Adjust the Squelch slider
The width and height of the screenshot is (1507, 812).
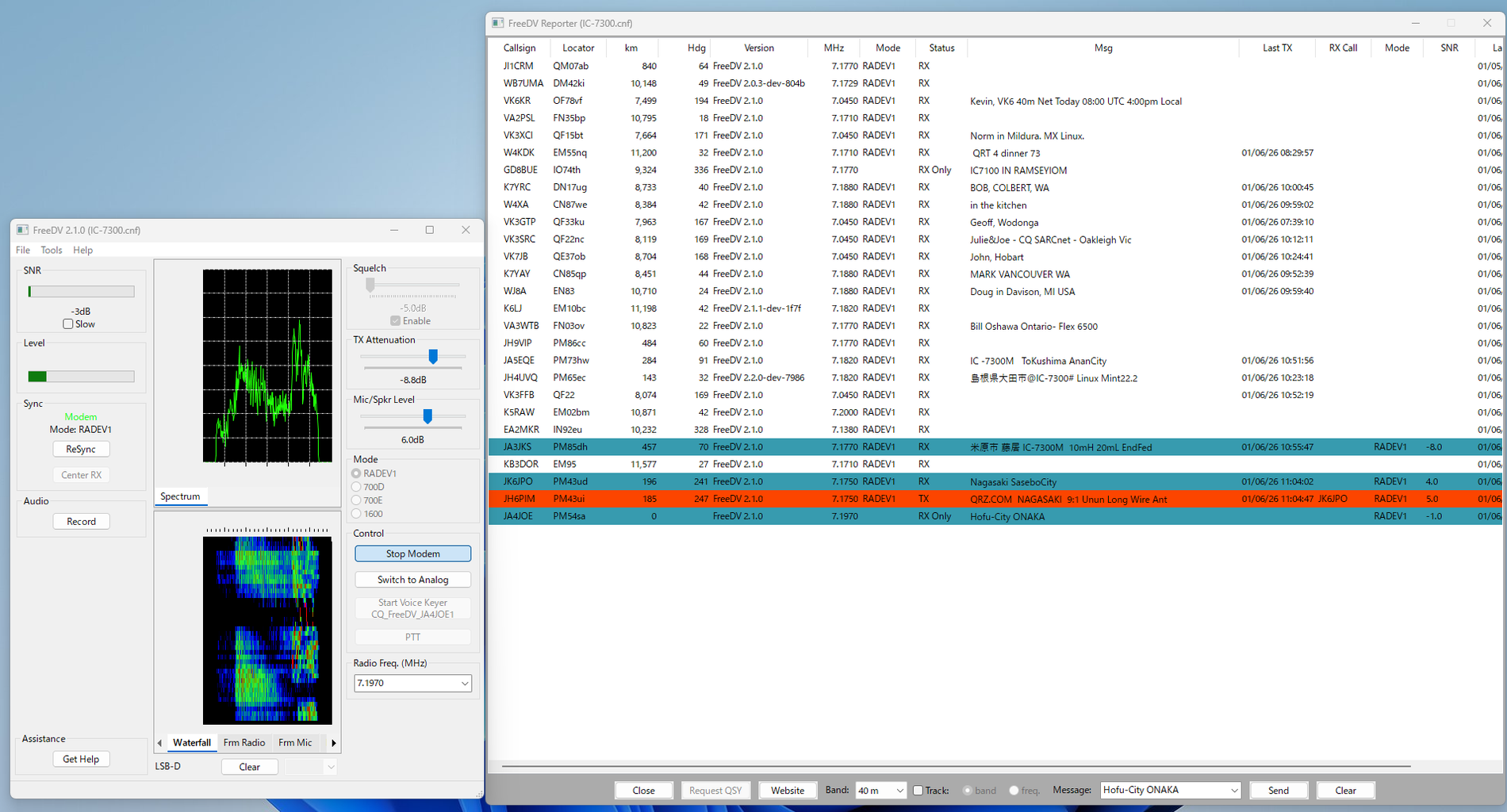coord(370,285)
